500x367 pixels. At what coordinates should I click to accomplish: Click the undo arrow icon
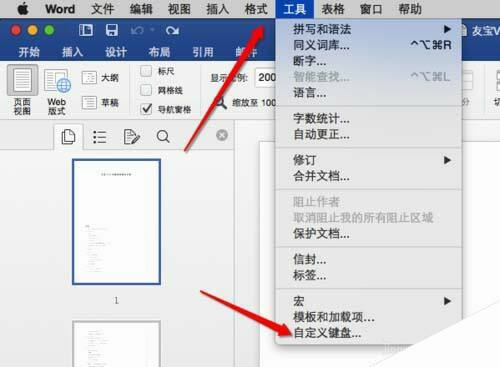point(137,31)
